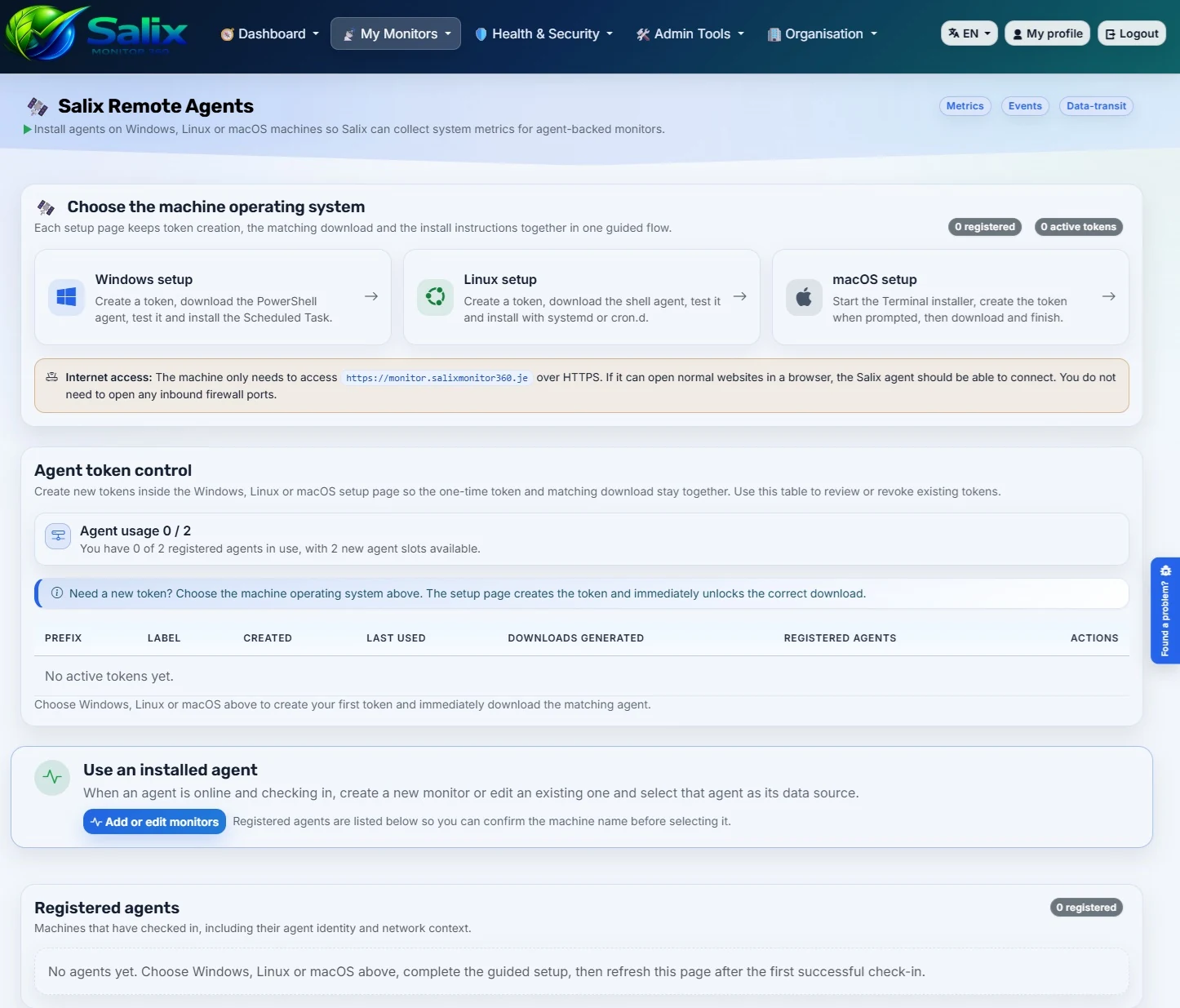Viewport: 1180px width, 1008px height.
Task: Go to My profile
Action: pos(1047,33)
